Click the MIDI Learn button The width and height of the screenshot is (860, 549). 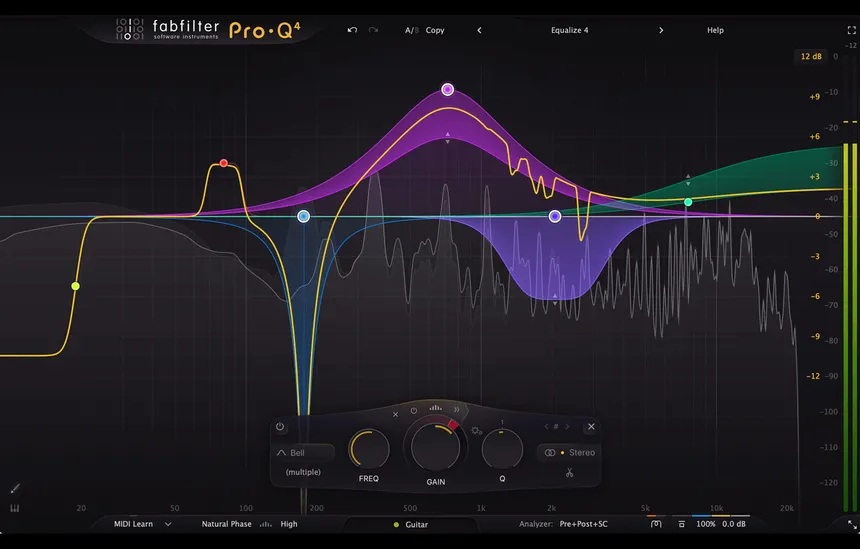point(133,524)
